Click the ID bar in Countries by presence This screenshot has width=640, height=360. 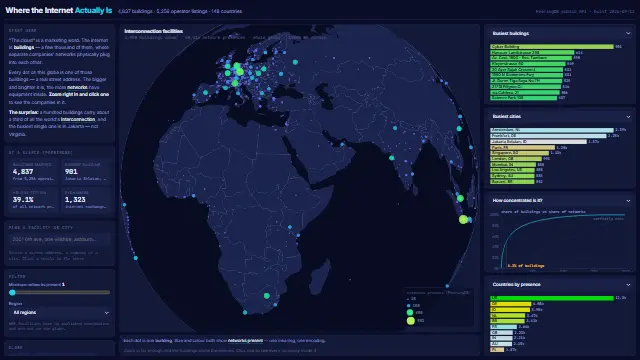(510, 309)
